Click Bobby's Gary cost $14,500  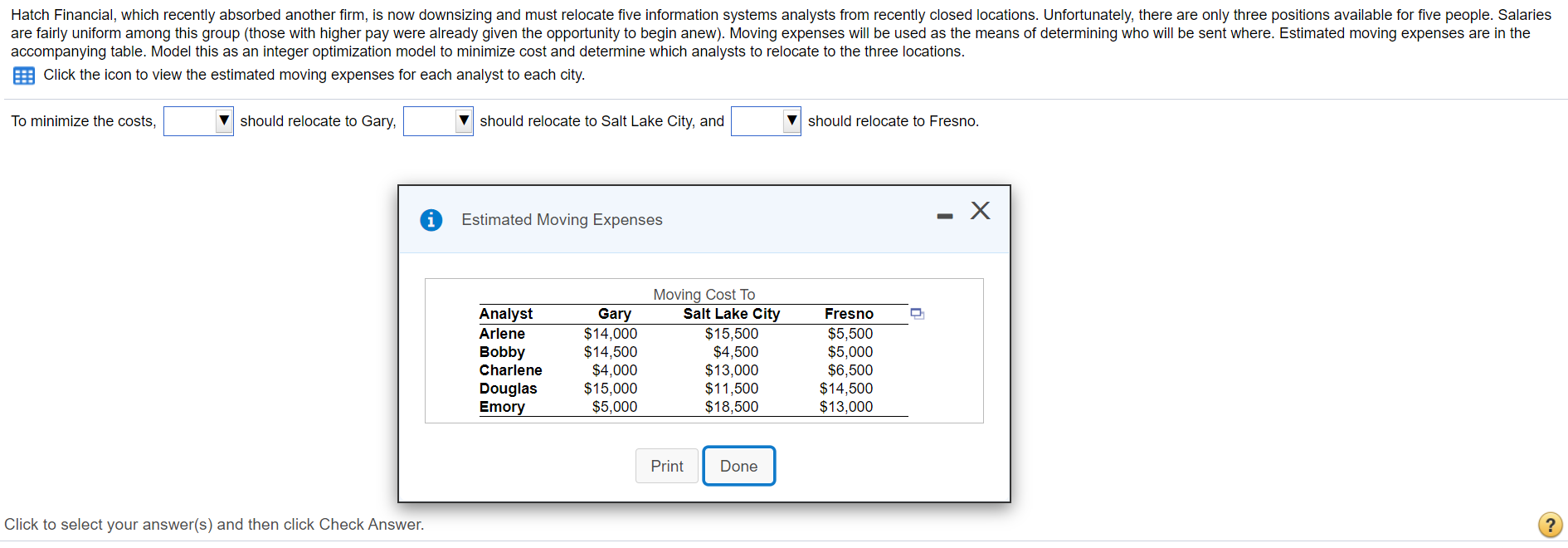point(611,352)
